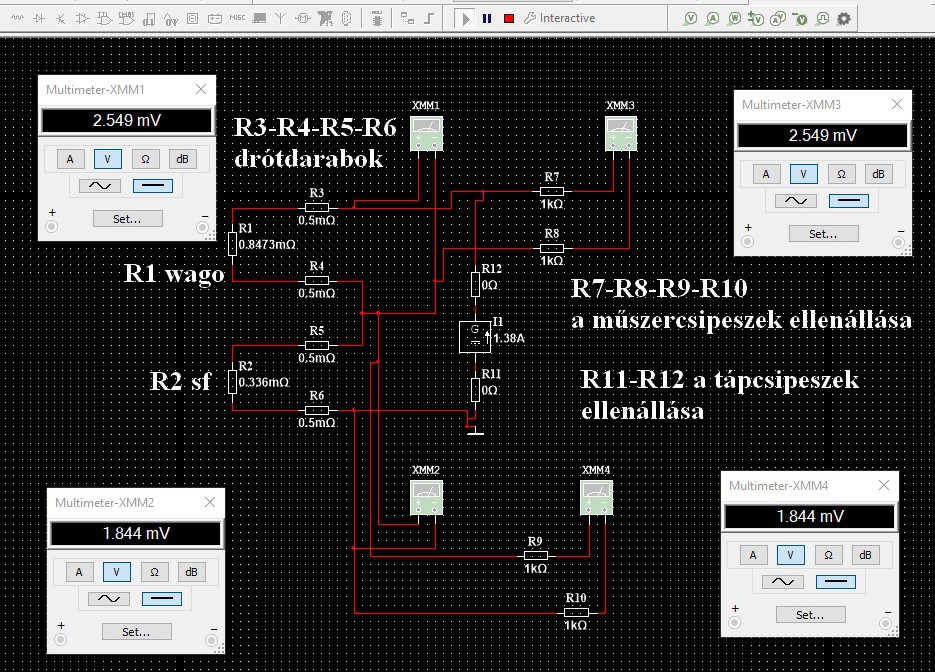Place a power probe
The width and height of the screenshot is (935, 672).
point(734,18)
